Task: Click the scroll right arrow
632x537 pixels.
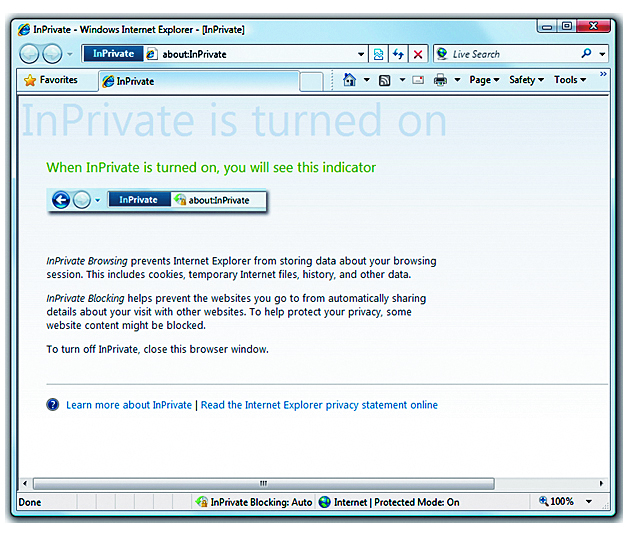Action: (601, 483)
